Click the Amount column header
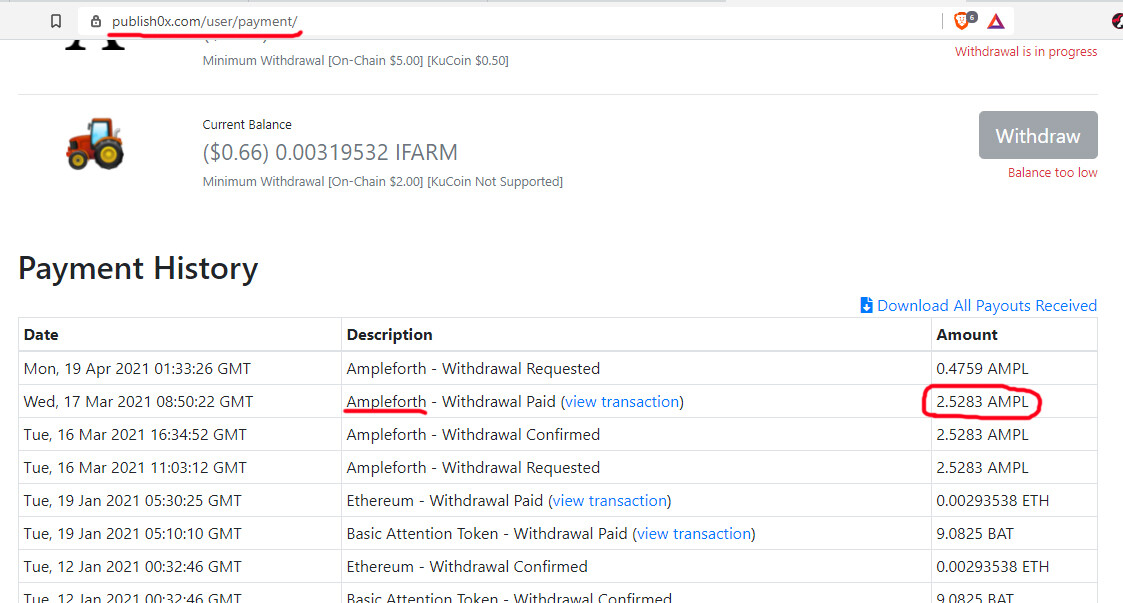 coord(966,334)
